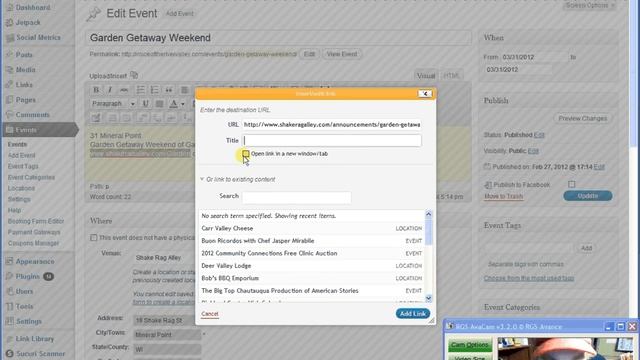Click the Strikethrough icon in editor toolbar

(124, 90)
